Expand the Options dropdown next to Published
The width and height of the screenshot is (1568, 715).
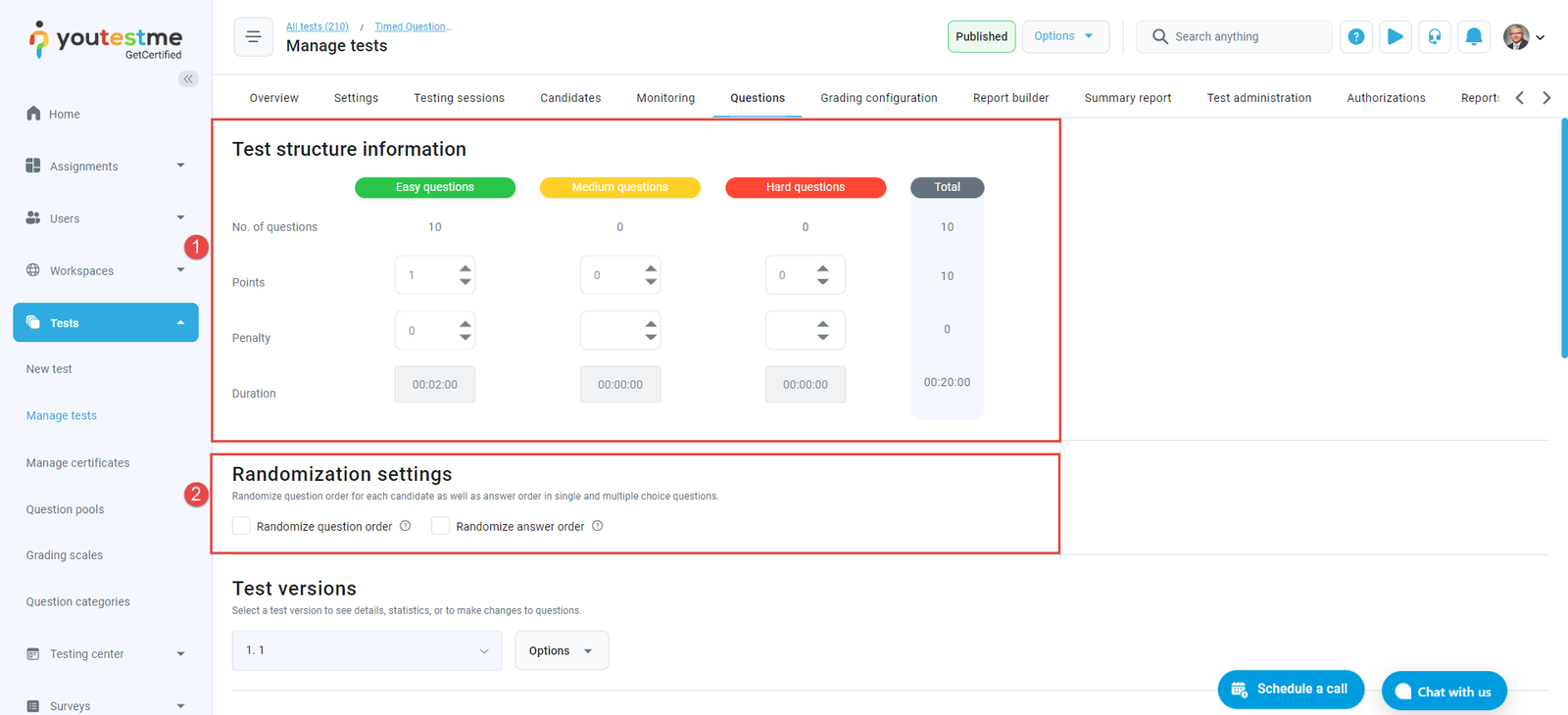click(x=1065, y=36)
